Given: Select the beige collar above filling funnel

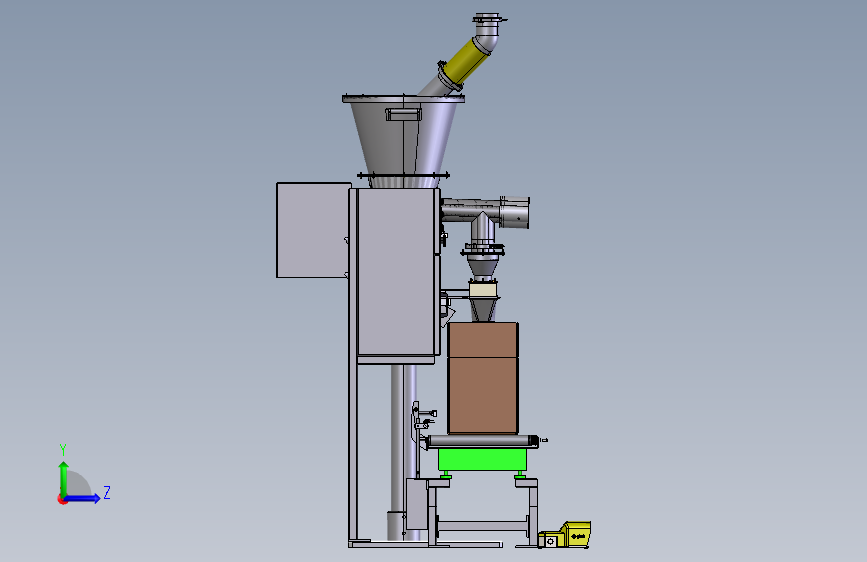Looking at the screenshot, I should coord(483,289).
